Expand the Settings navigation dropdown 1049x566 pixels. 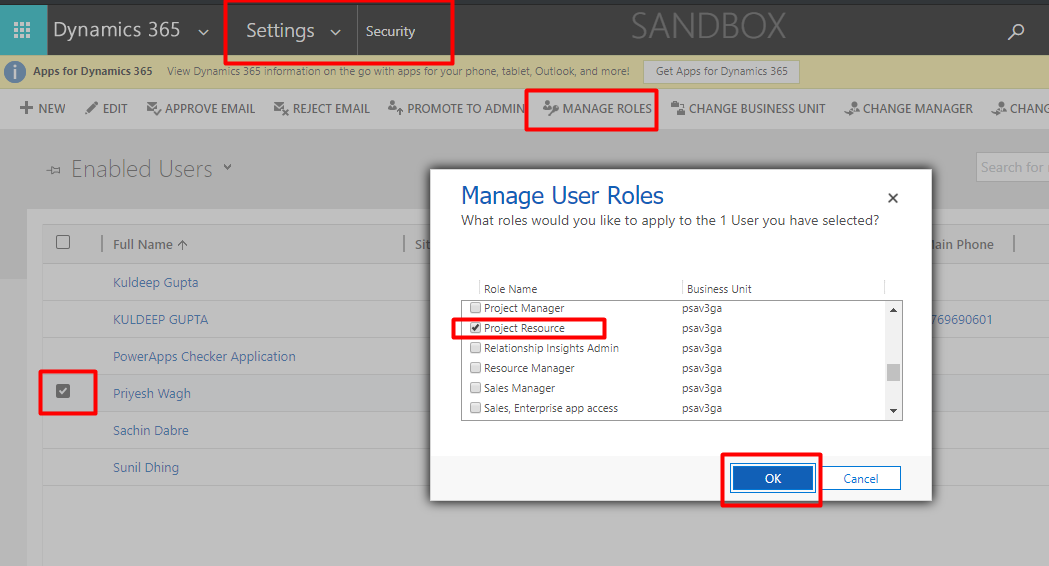[x=336, y=32]
